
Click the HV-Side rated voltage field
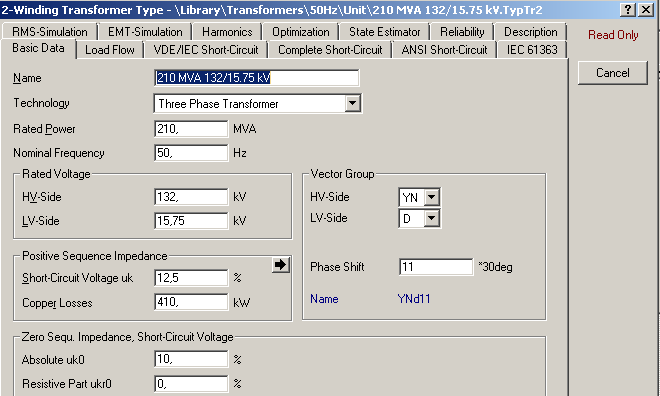click(191, 197)
